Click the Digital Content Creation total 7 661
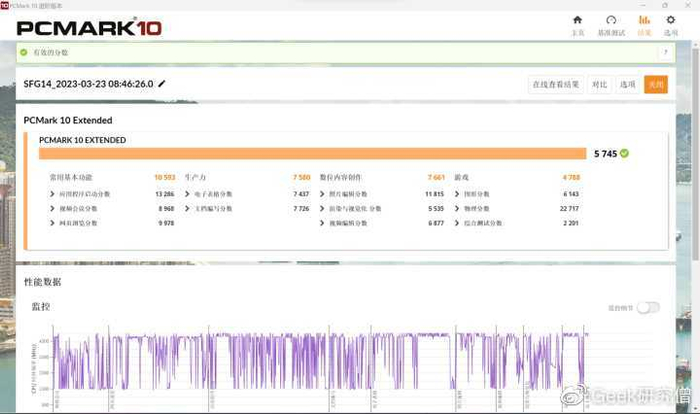This screenshot has height=414, width=700. tap(436, 177)
